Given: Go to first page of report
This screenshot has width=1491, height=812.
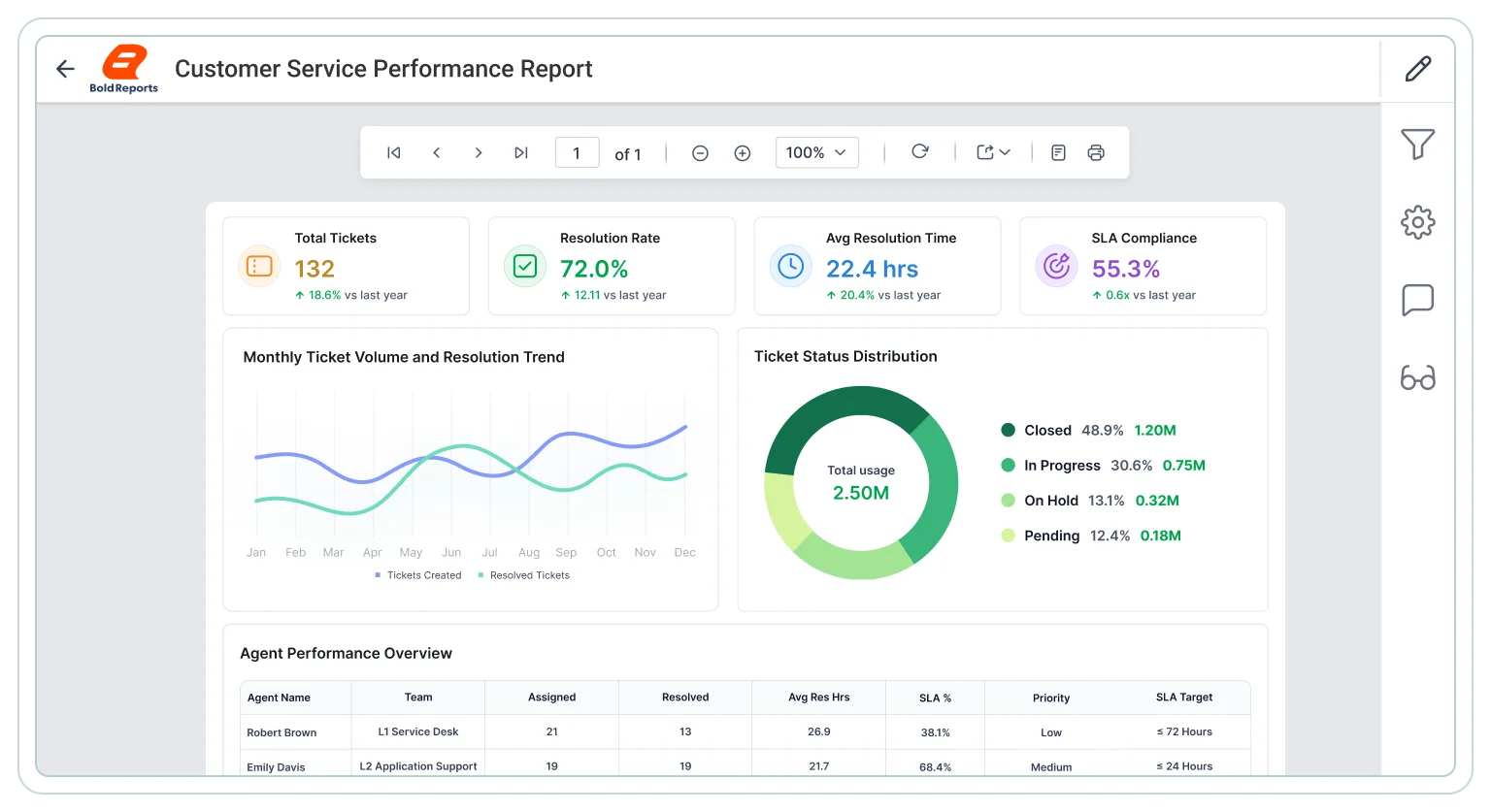Looking at the screenshot, I should pos(394,152).
